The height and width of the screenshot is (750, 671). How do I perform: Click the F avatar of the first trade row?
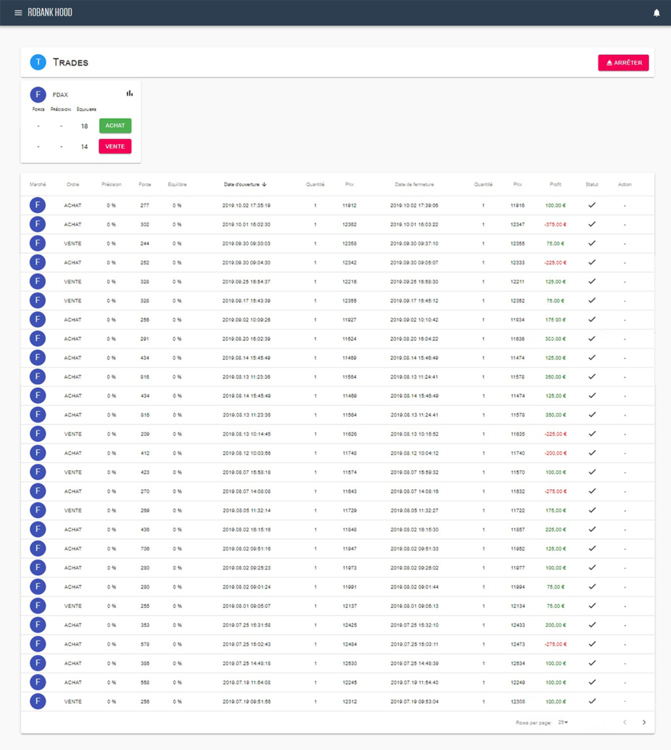38,205
